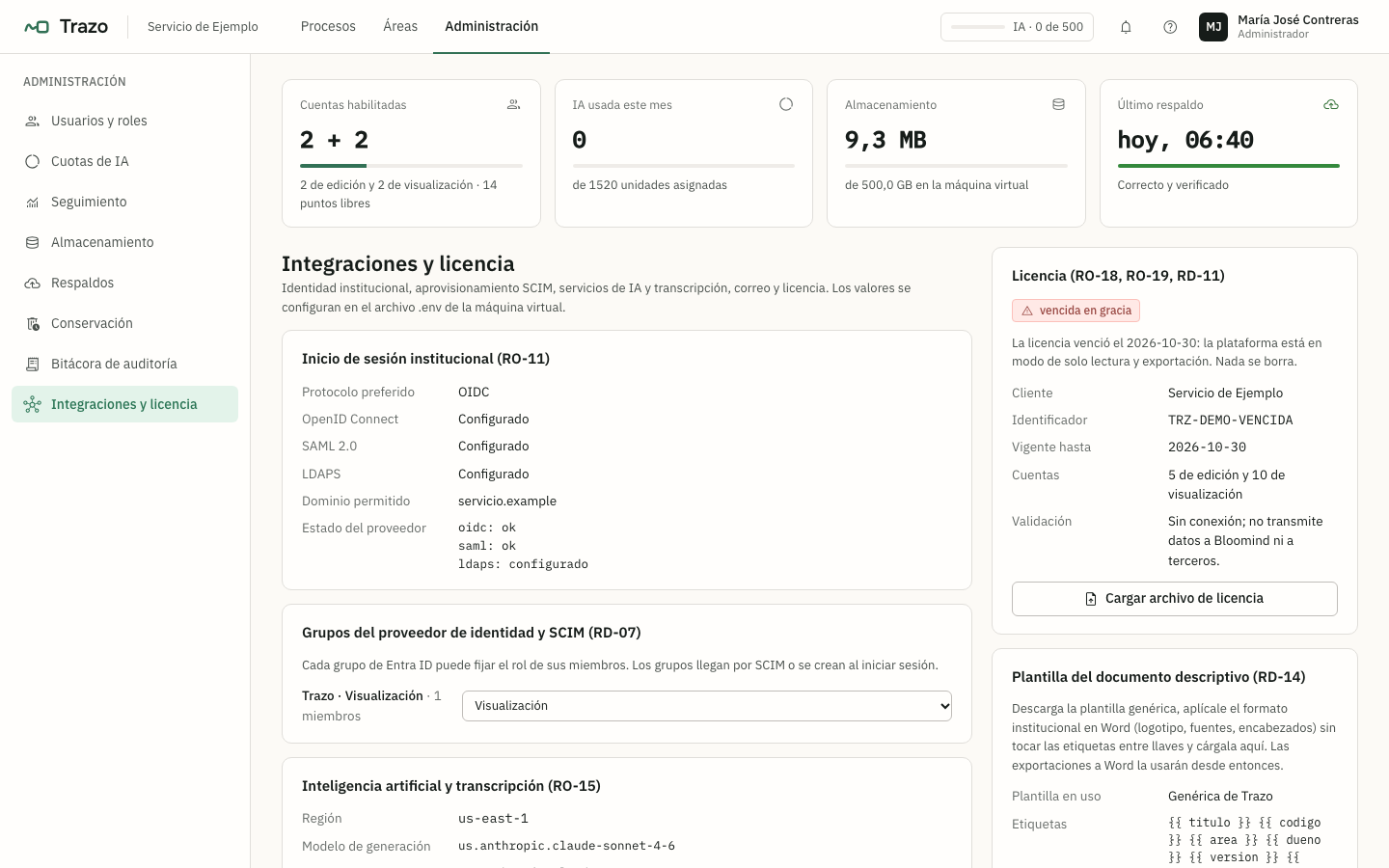Go to Cuotas de IA section
The width and height of the screenshot is (1389, 868).
[x=125, y=162]
